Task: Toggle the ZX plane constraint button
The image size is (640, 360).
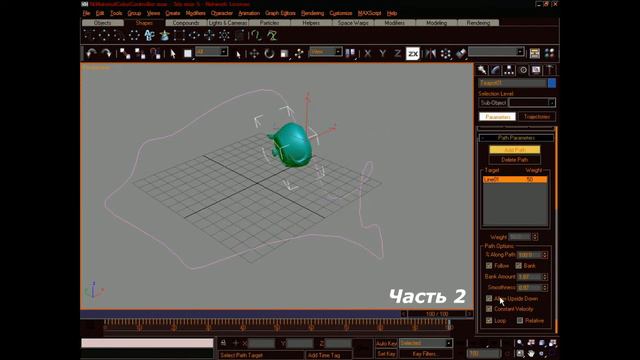Action: coord(413,53)
